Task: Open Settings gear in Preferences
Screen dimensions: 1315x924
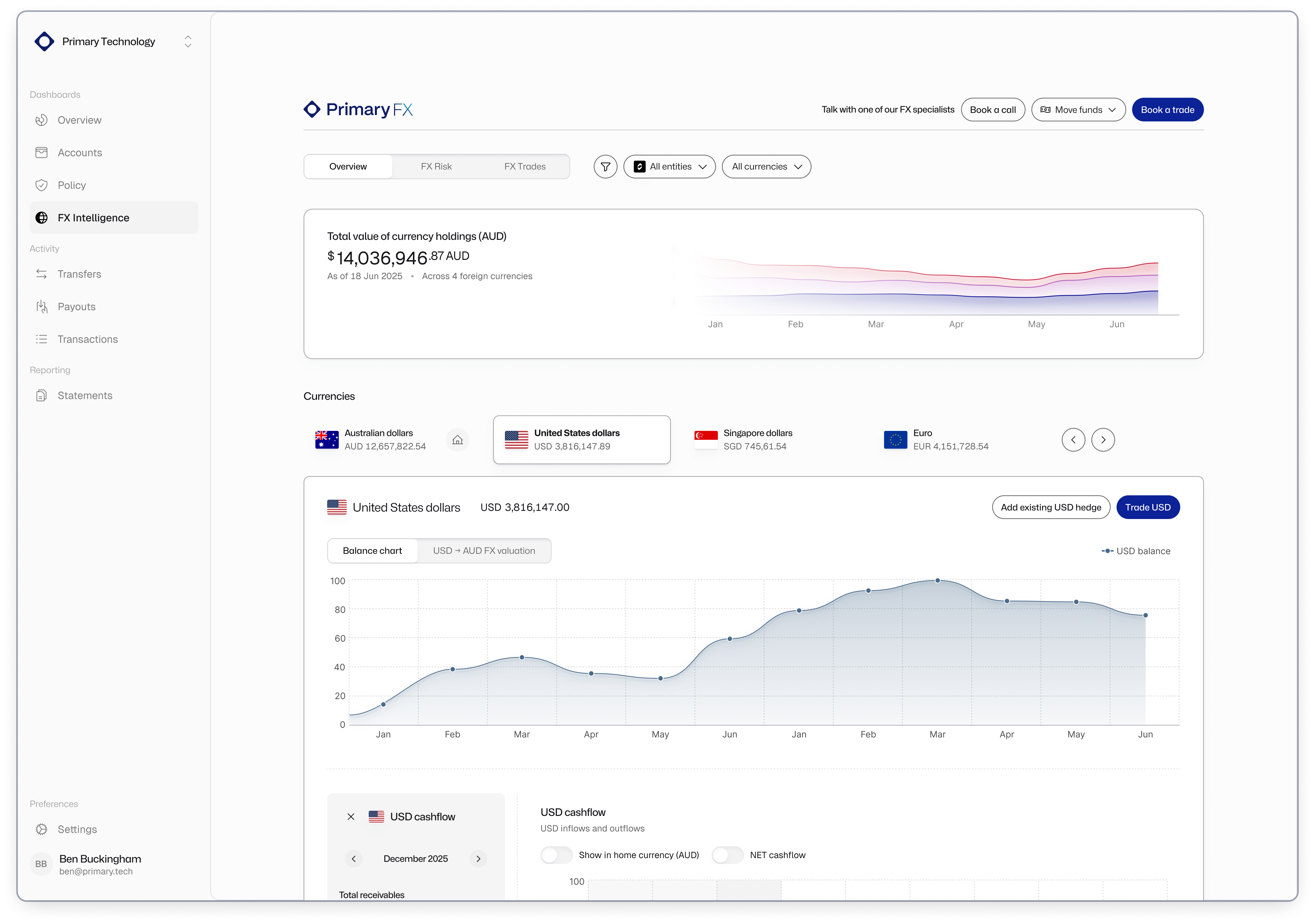Action: coord(77,829)
